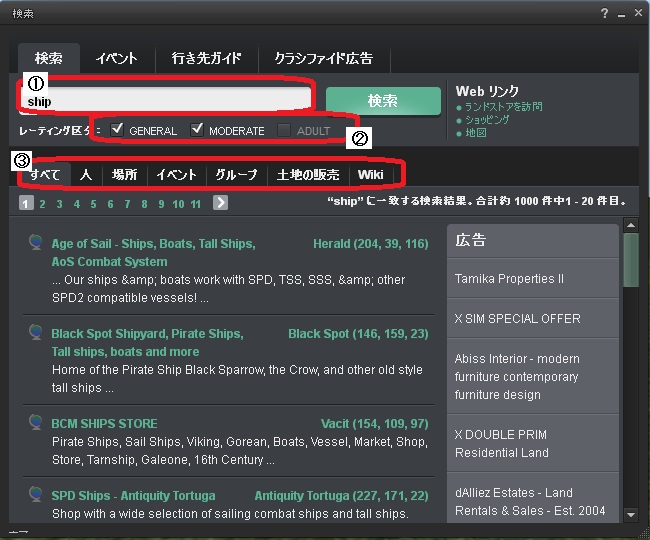Click the help question mark icon

pos(604,13)
